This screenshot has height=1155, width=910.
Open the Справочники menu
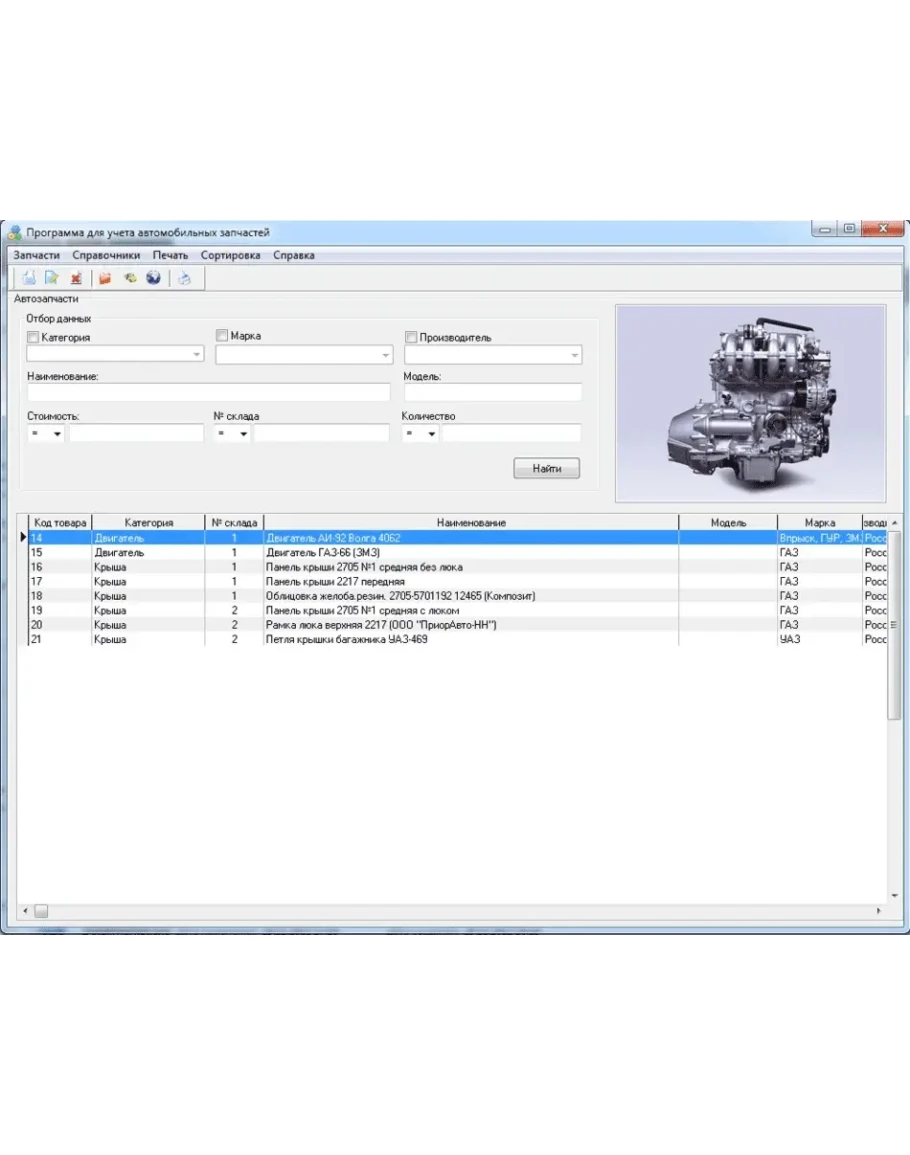pyautogui.click(x=106, y=255)
